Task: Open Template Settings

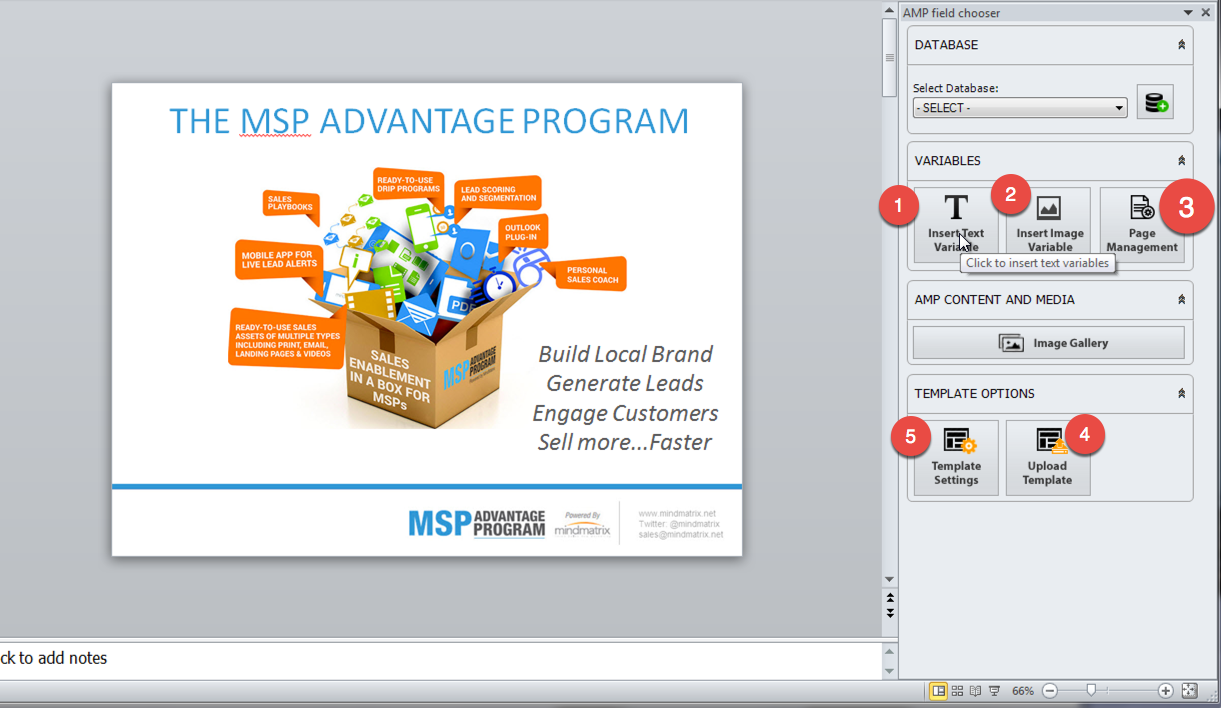Action: click(956, 458)
